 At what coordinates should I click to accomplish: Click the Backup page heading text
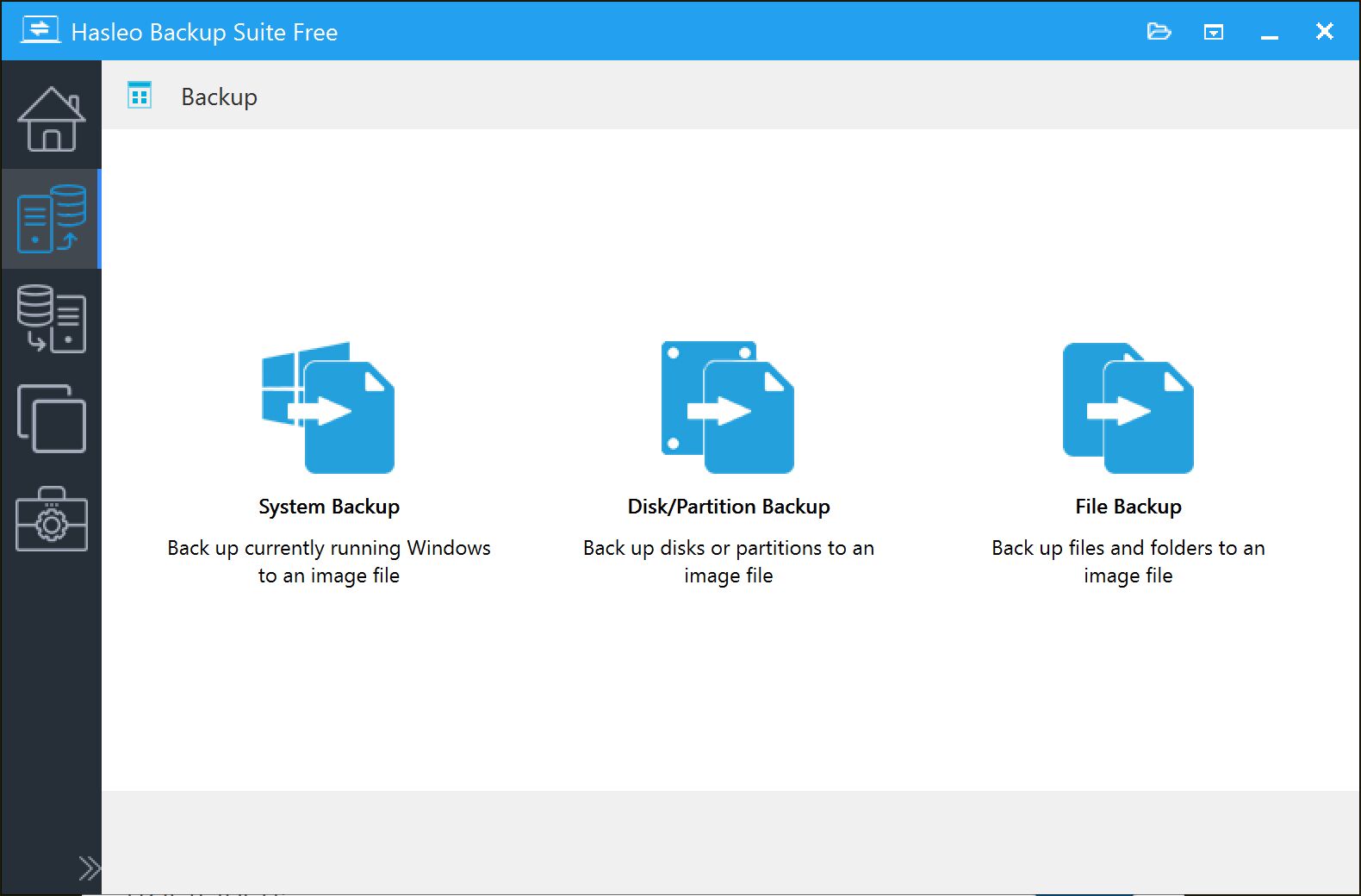click(219, 96)
